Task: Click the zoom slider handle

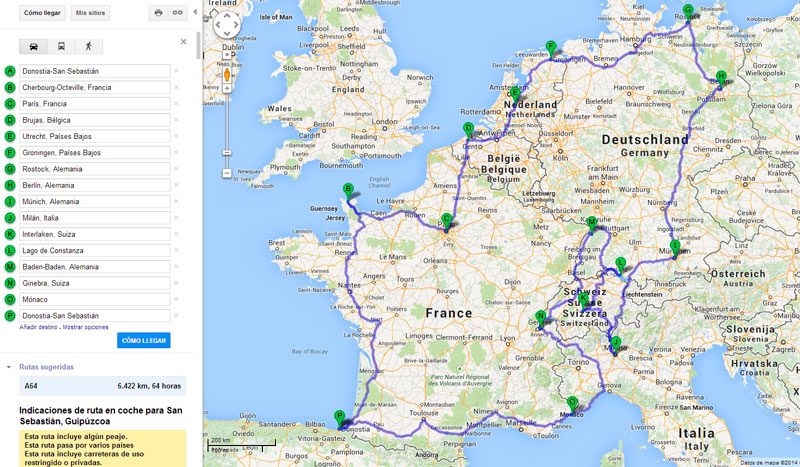Action: tap(227, 153)
